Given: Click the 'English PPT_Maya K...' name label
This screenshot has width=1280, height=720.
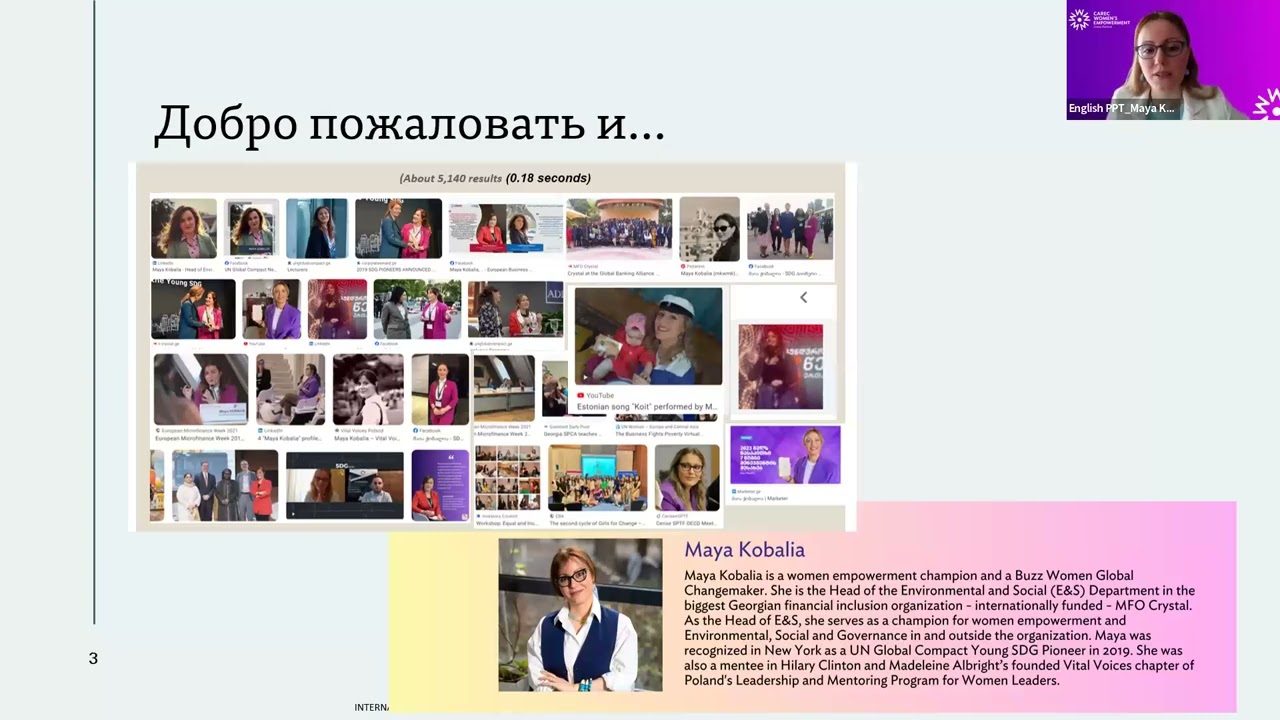Looking at the screenshot, I should 1121,108.
